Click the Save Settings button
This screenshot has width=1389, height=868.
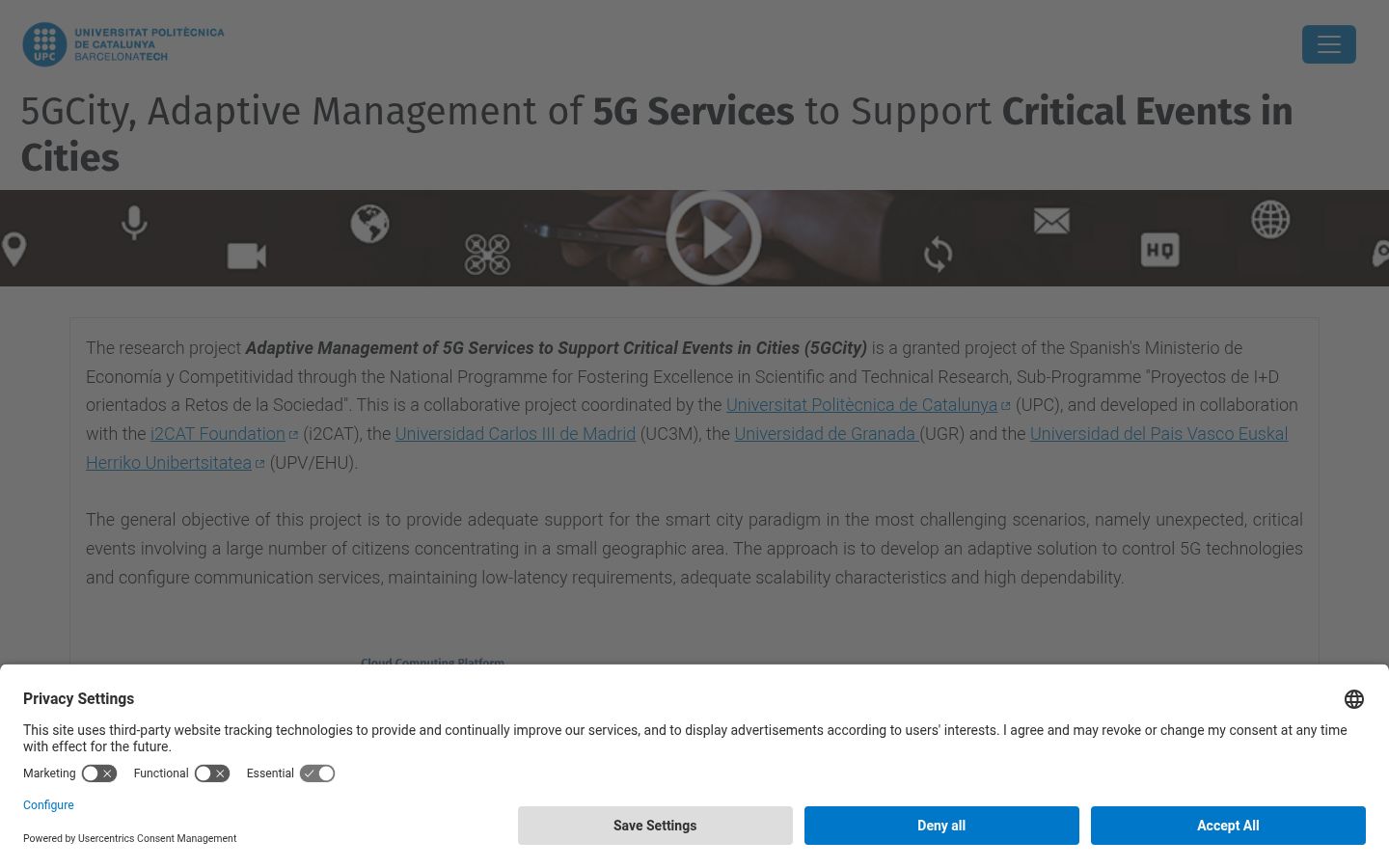(x=655, y=826)
